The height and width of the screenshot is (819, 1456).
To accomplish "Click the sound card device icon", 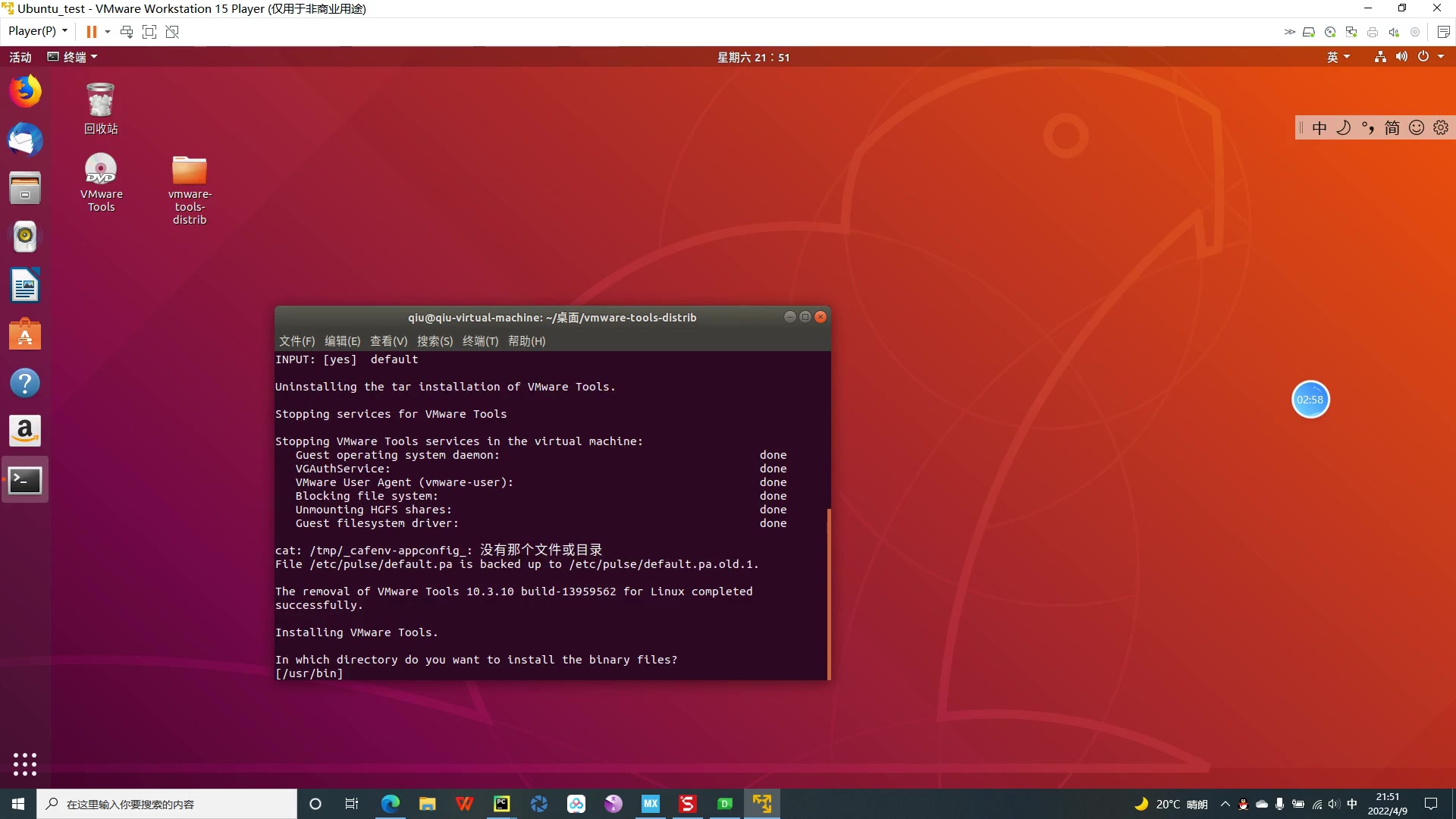I will pos(1394,32).
